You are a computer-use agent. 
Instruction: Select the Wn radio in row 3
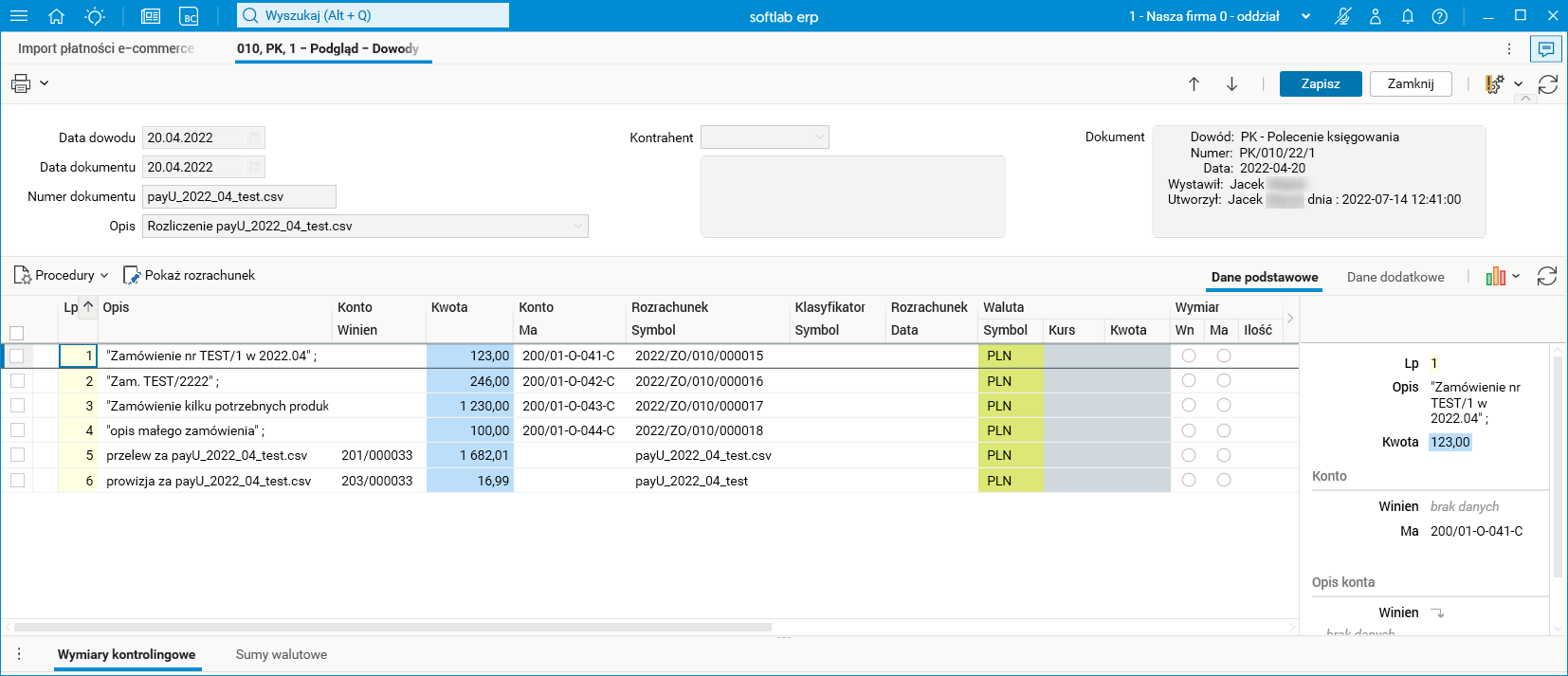[1189, 405]
